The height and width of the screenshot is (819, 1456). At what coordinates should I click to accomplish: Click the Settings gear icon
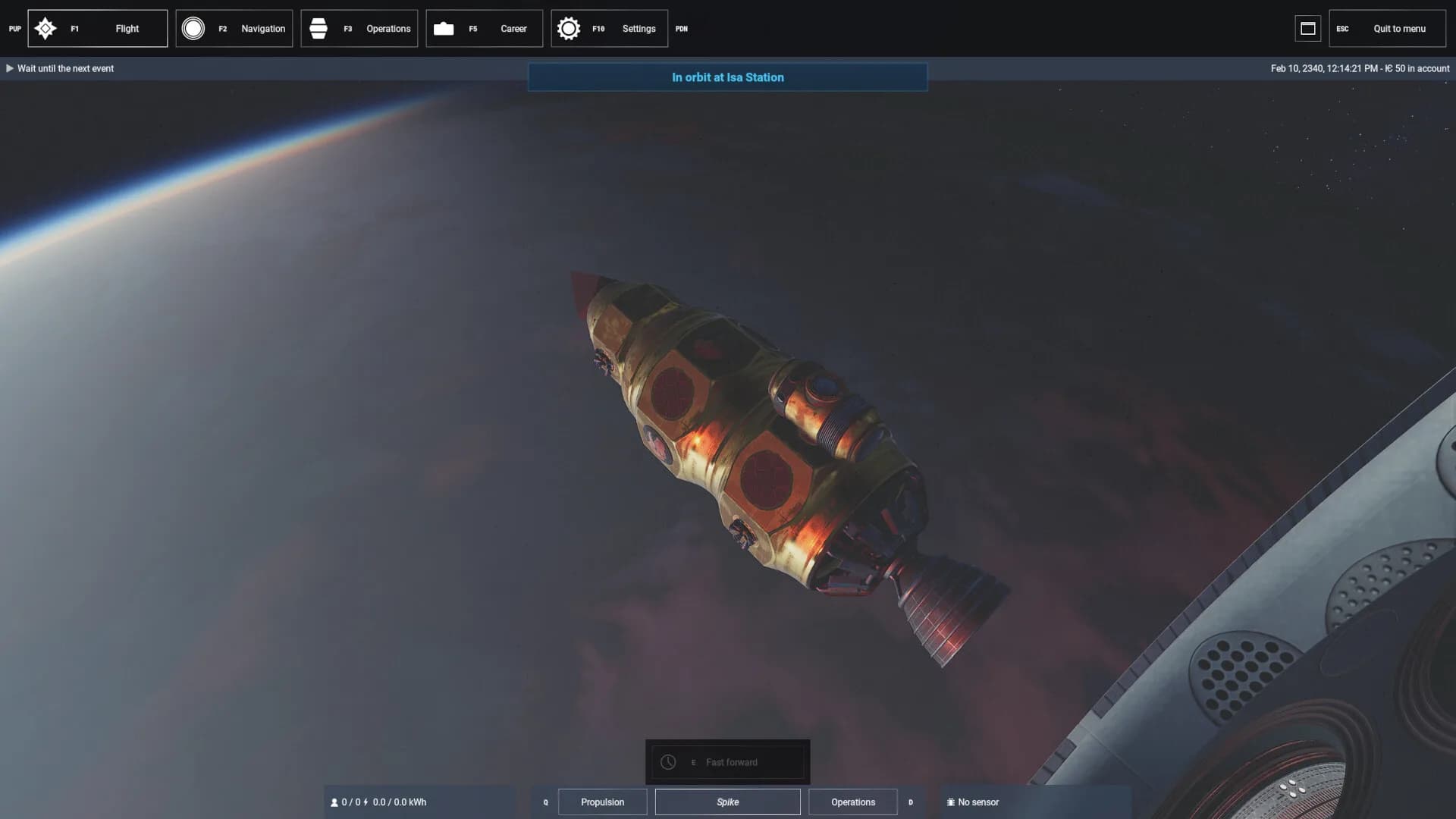click(569, 29)
